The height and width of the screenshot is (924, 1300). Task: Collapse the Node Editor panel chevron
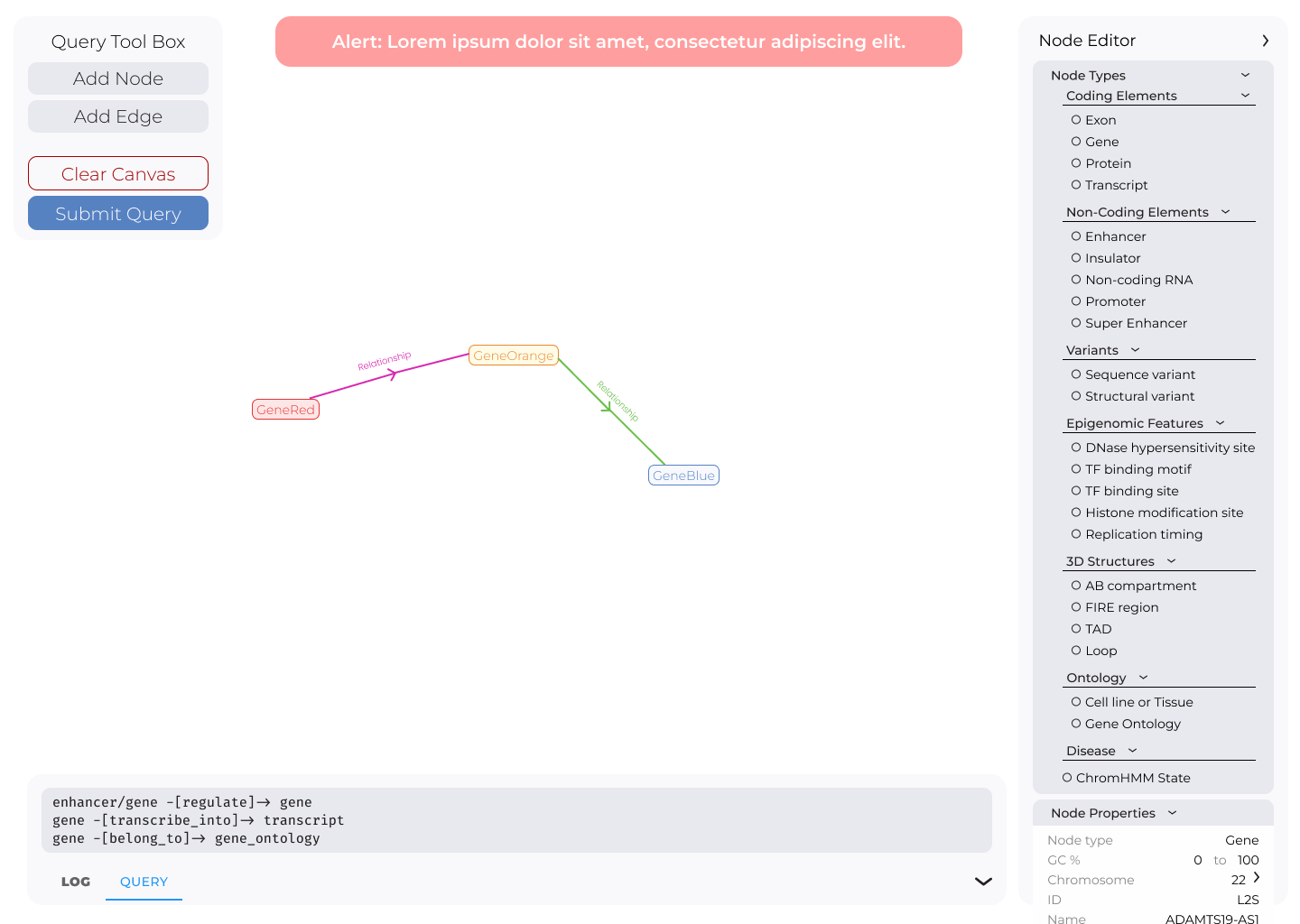pyautogui.click(x=1265, y=41)
